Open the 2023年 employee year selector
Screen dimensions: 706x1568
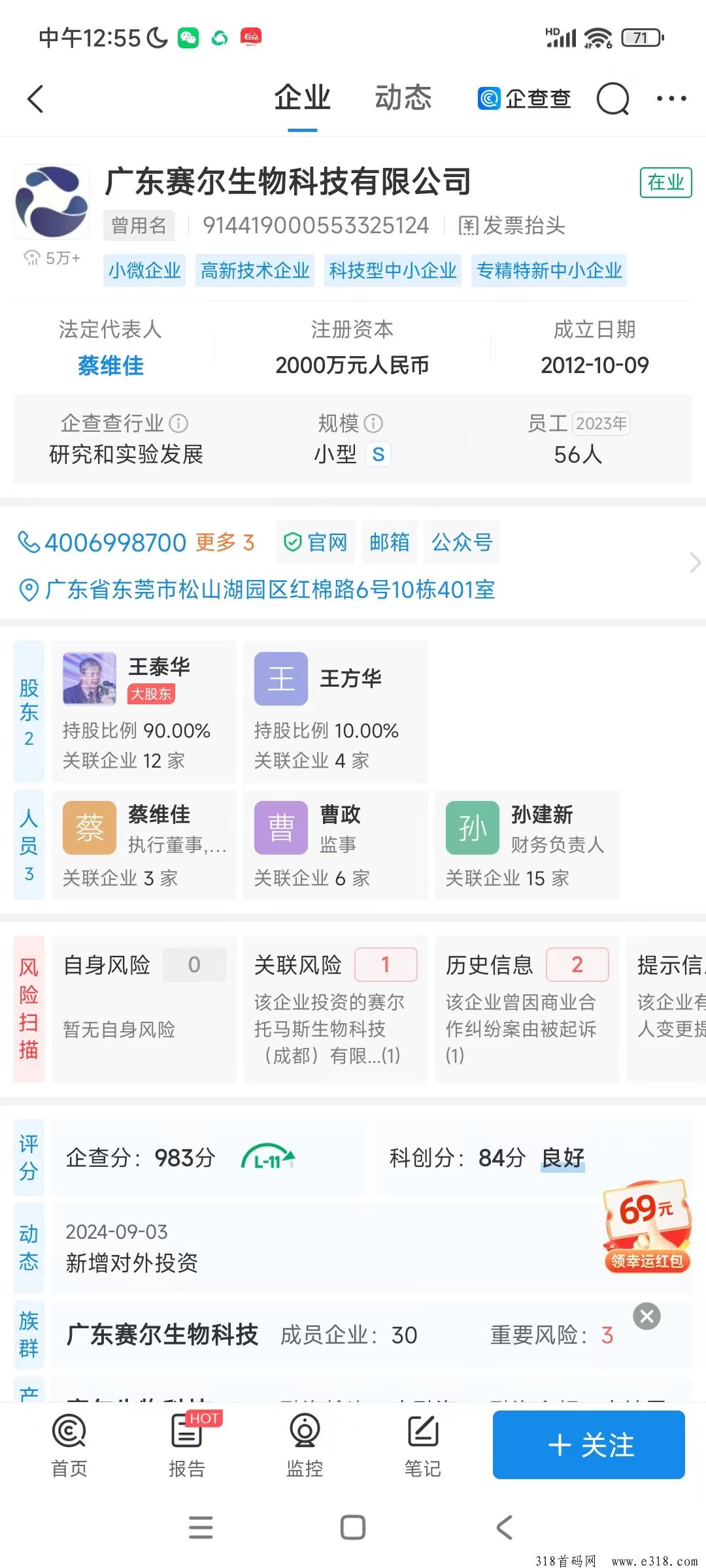[x=601, y=423]
